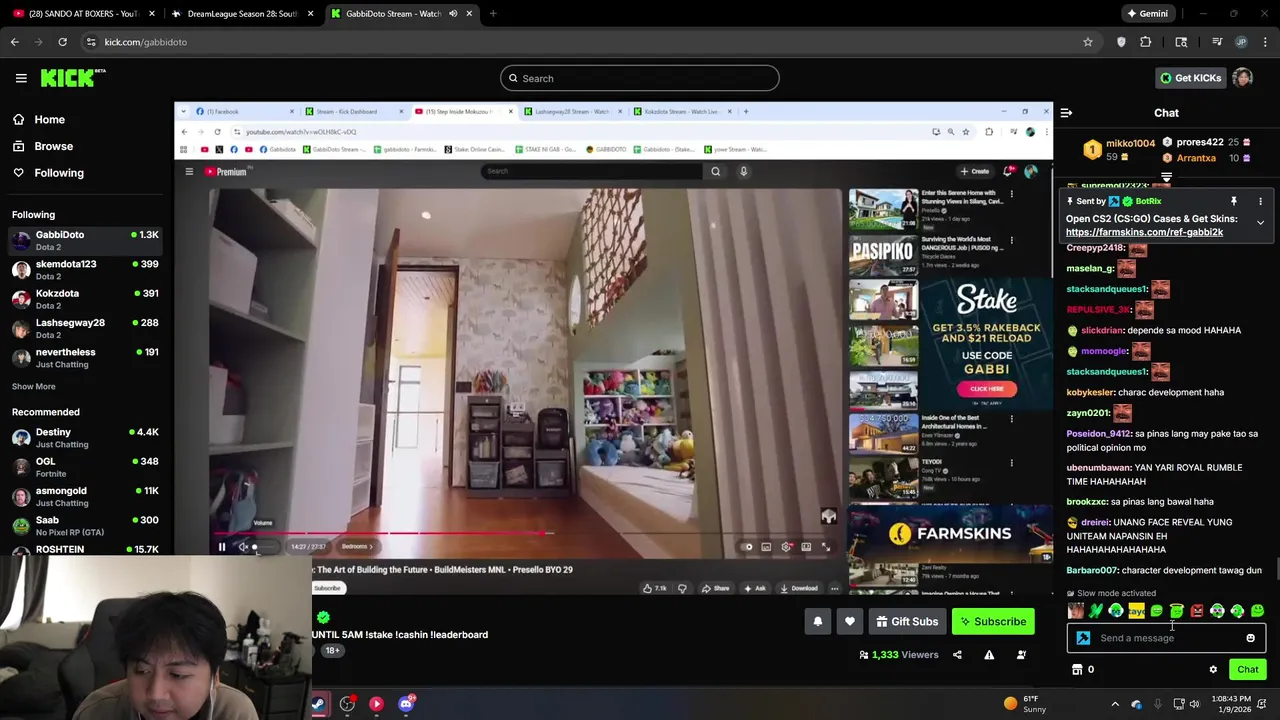Image resolution: width=1280 pixels, height=720 pixels.
Task: Focus the Kick Search box
Action: tap(640, 78)
